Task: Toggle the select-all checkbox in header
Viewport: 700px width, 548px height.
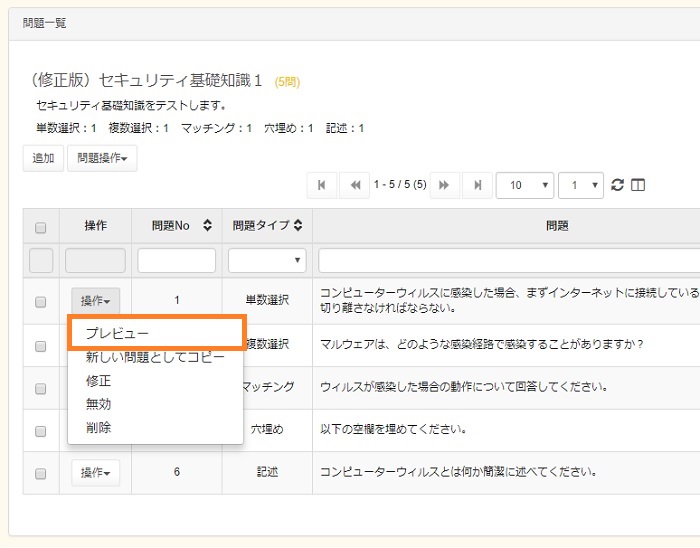Action: coord(41,227)
